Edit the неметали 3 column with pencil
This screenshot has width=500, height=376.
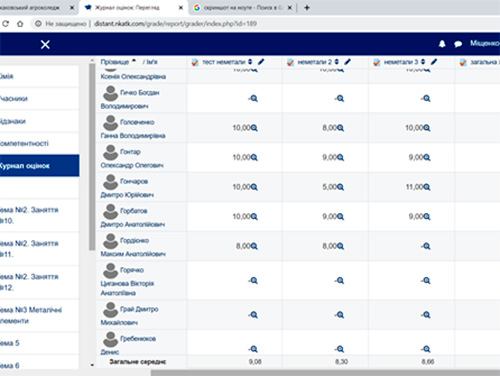click(x=434, y=62)
